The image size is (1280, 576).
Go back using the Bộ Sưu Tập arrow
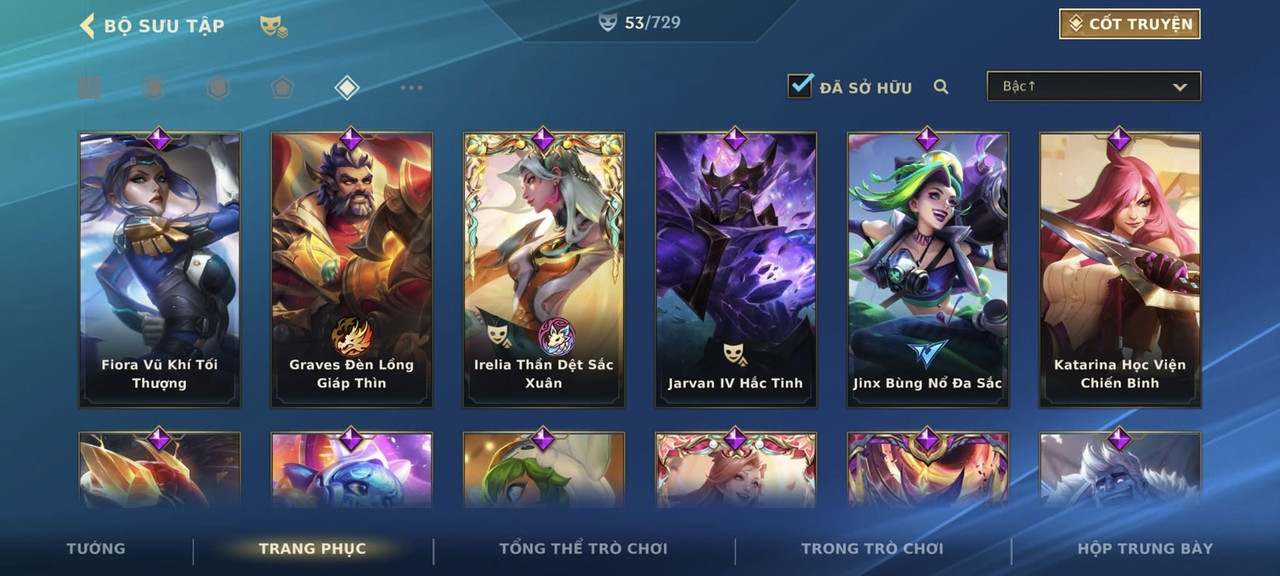pos(87,25)
